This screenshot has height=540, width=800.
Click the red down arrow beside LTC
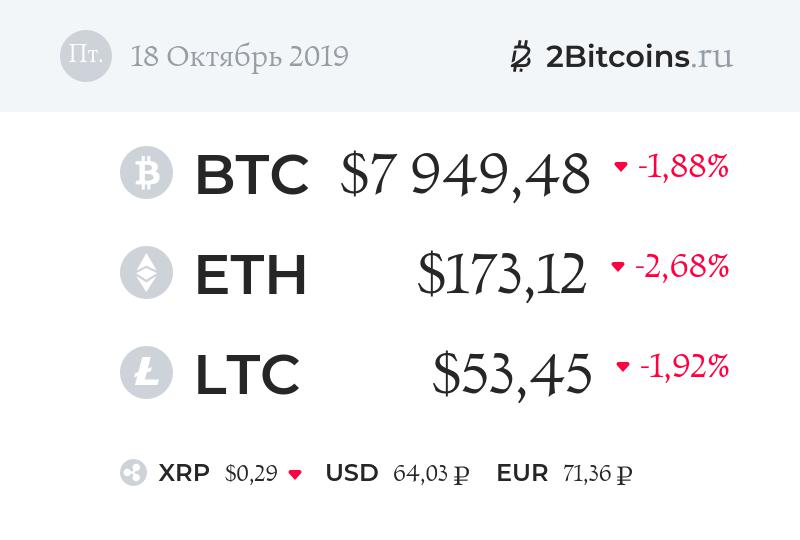click(x=623, y=367)
